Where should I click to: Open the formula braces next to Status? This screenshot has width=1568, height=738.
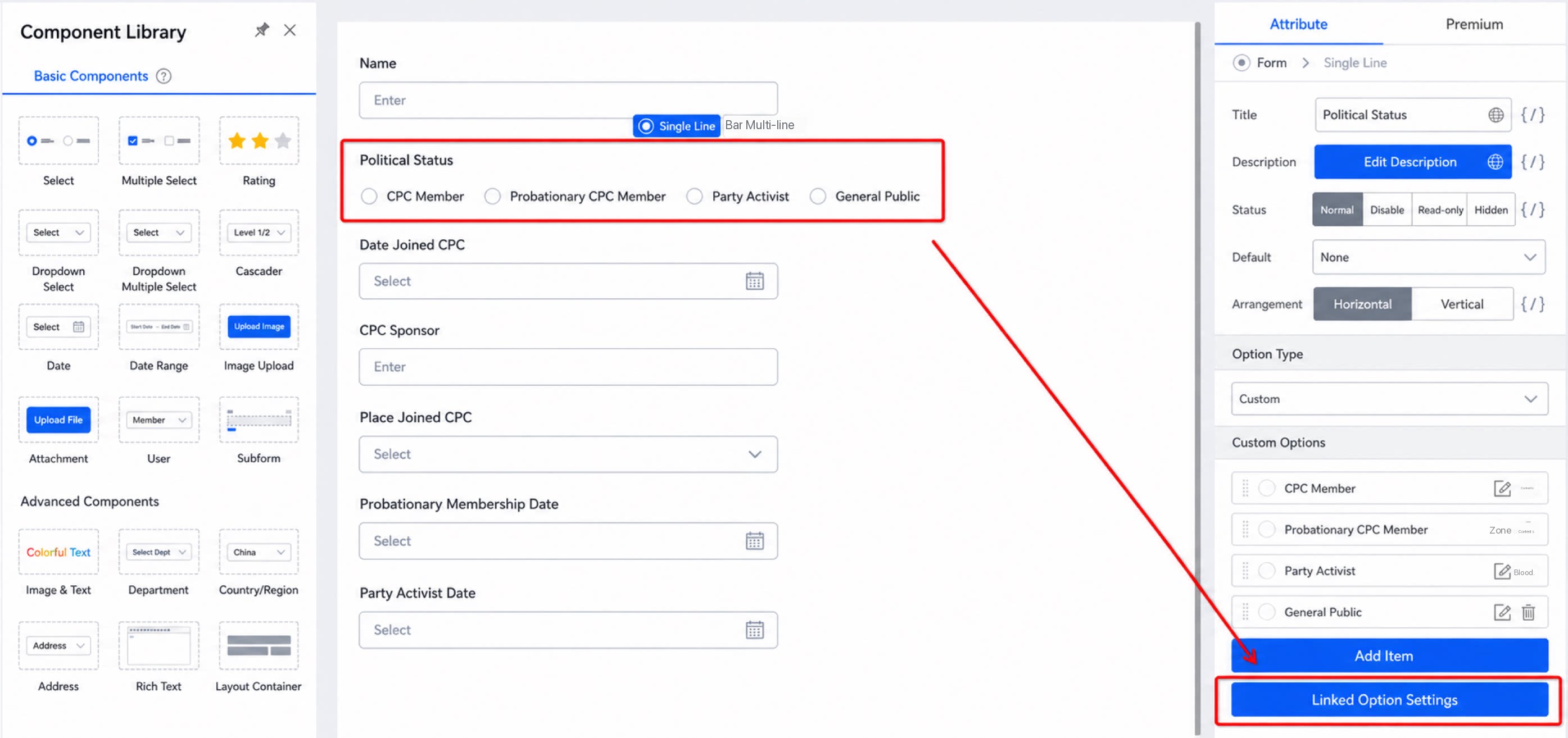pos(1532,210)
